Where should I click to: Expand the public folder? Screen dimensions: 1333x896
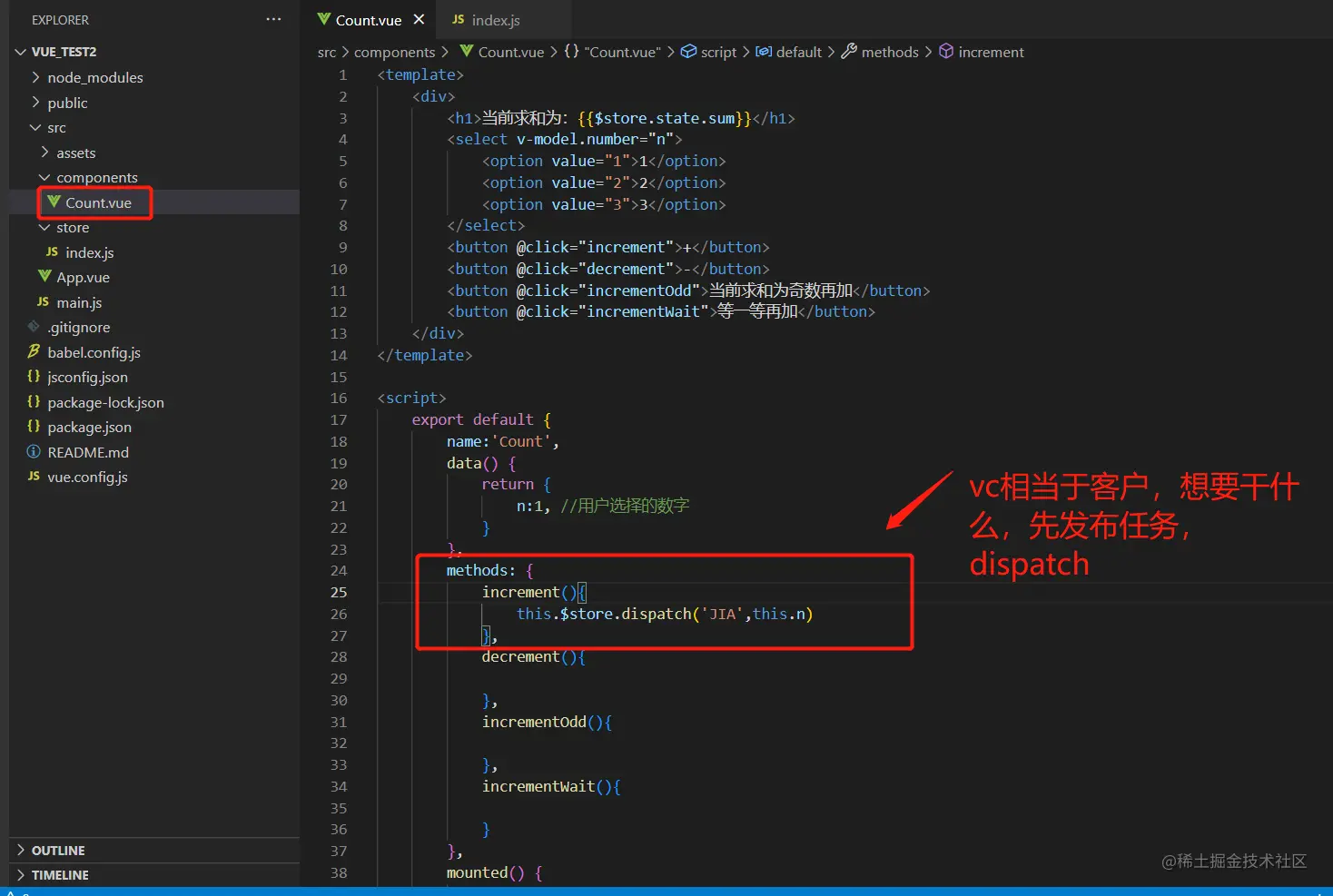tap(35, 103)
